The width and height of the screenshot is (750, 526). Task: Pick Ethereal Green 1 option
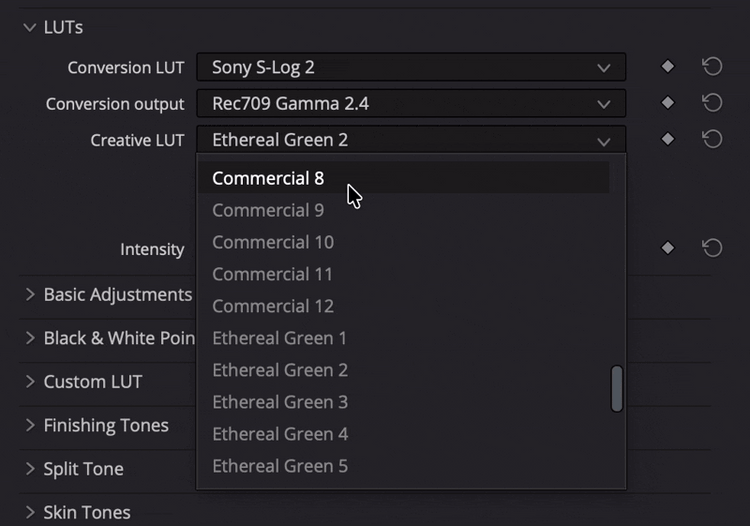[x=404, y=338]
